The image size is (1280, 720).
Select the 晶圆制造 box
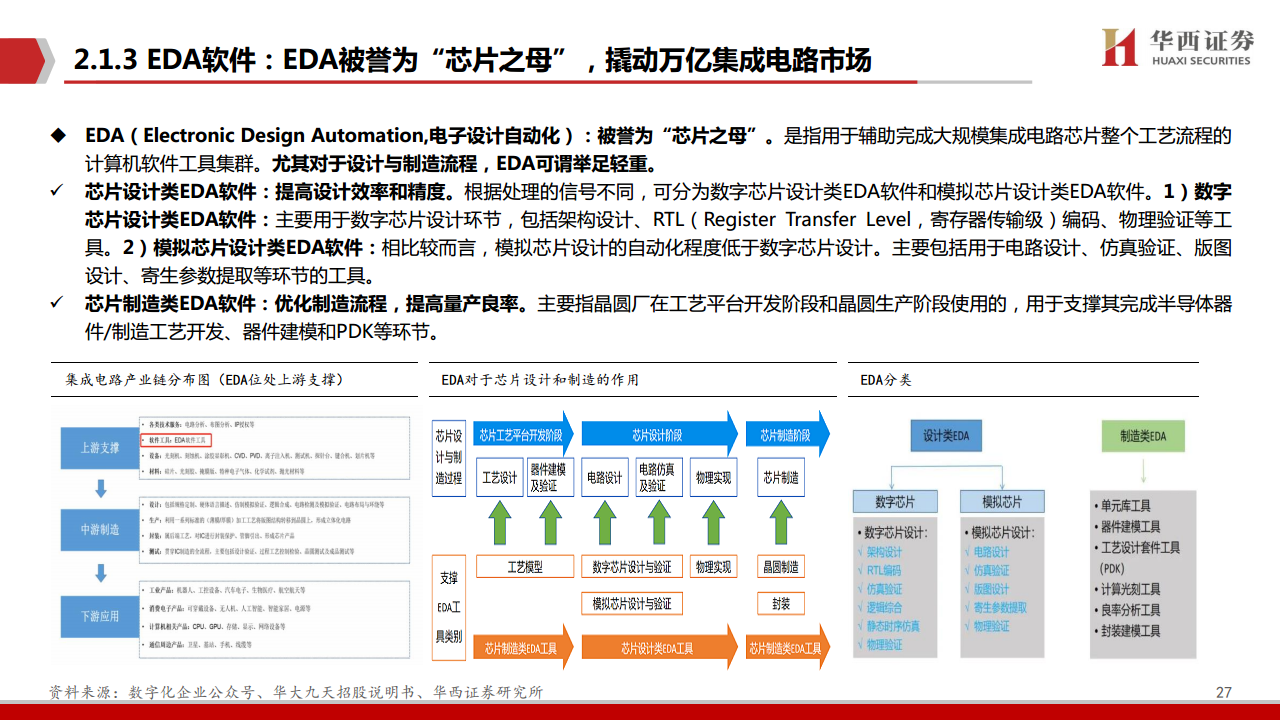[781, 567]
